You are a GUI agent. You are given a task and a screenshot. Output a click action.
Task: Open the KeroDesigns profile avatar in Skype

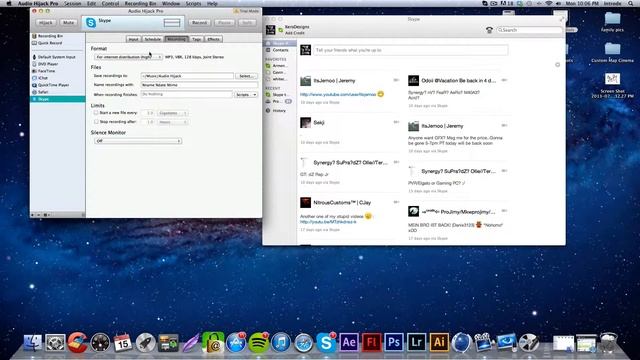coord(271,29)
